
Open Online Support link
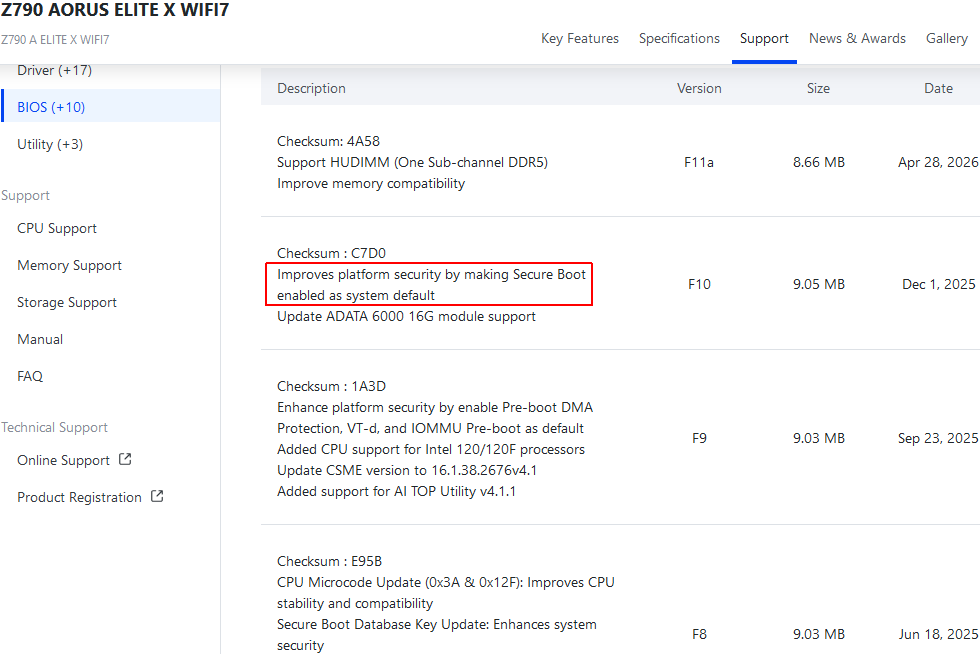point(63,460)
